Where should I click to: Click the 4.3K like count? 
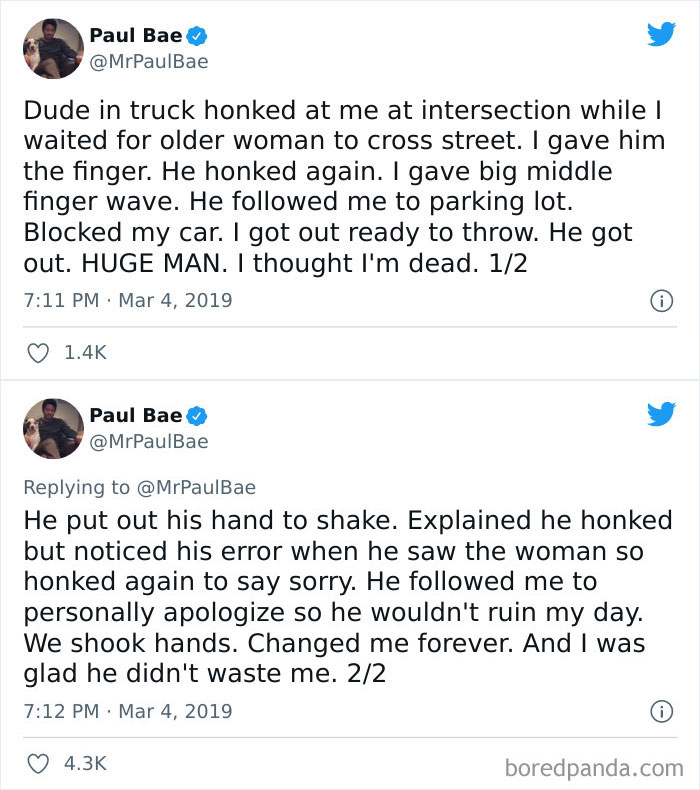tap(85, 764)
